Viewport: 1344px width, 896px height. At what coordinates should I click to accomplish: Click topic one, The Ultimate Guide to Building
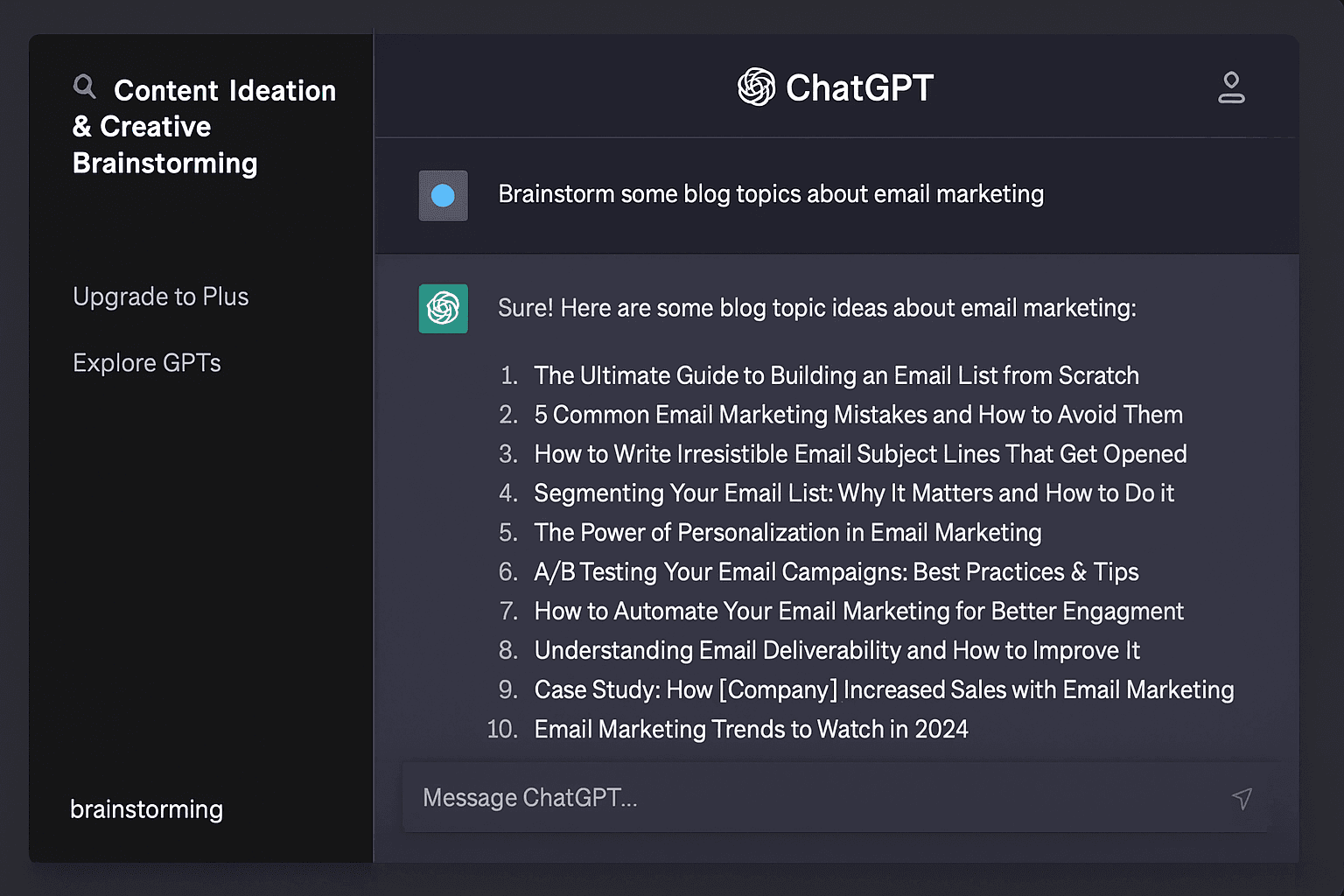(836, 375)
